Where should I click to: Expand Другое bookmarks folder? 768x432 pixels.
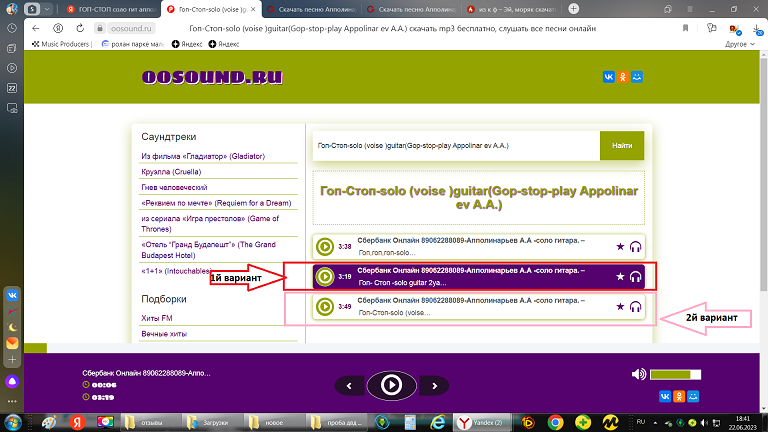coord(740,44)
